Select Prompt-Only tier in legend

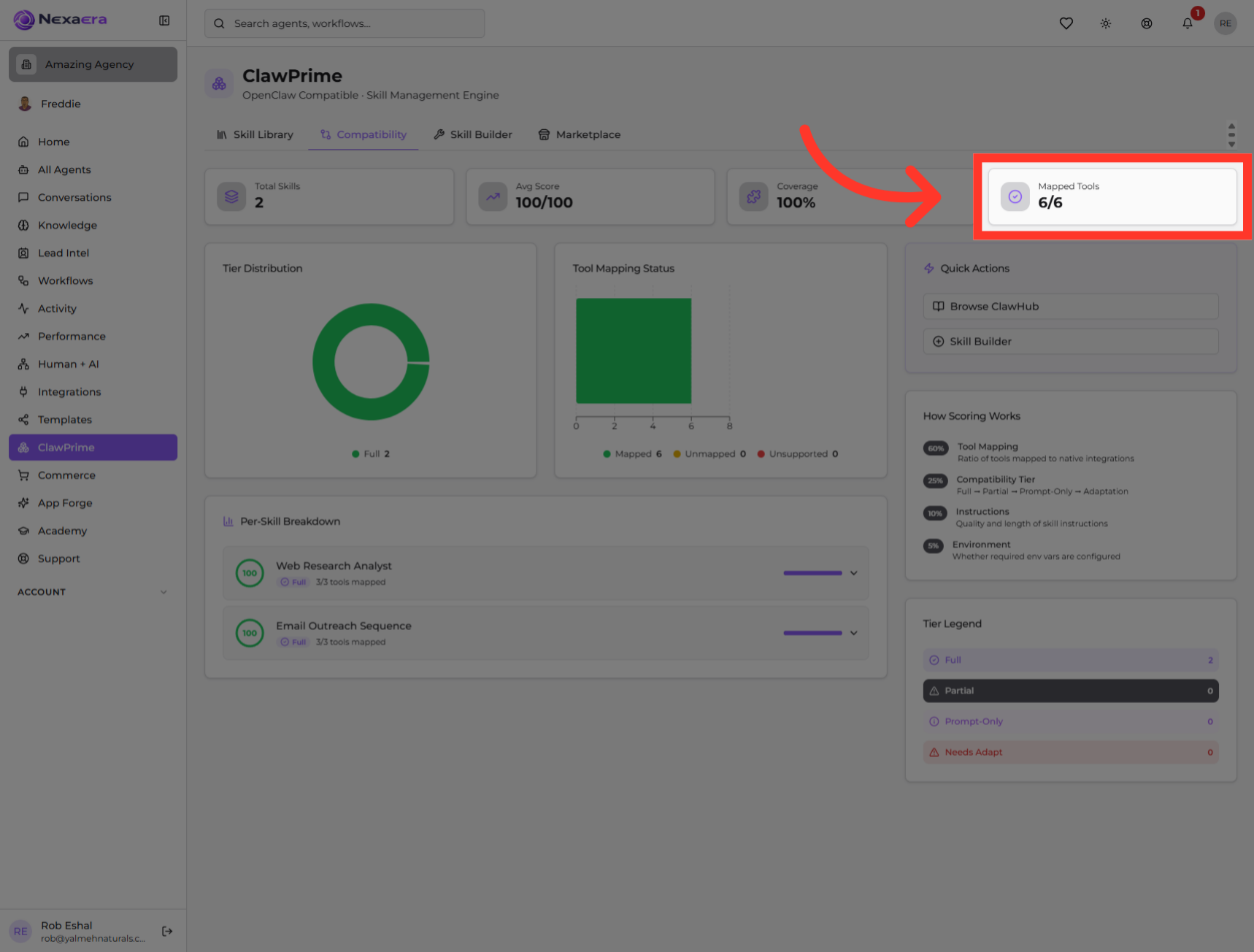[x=1071, y=721]
